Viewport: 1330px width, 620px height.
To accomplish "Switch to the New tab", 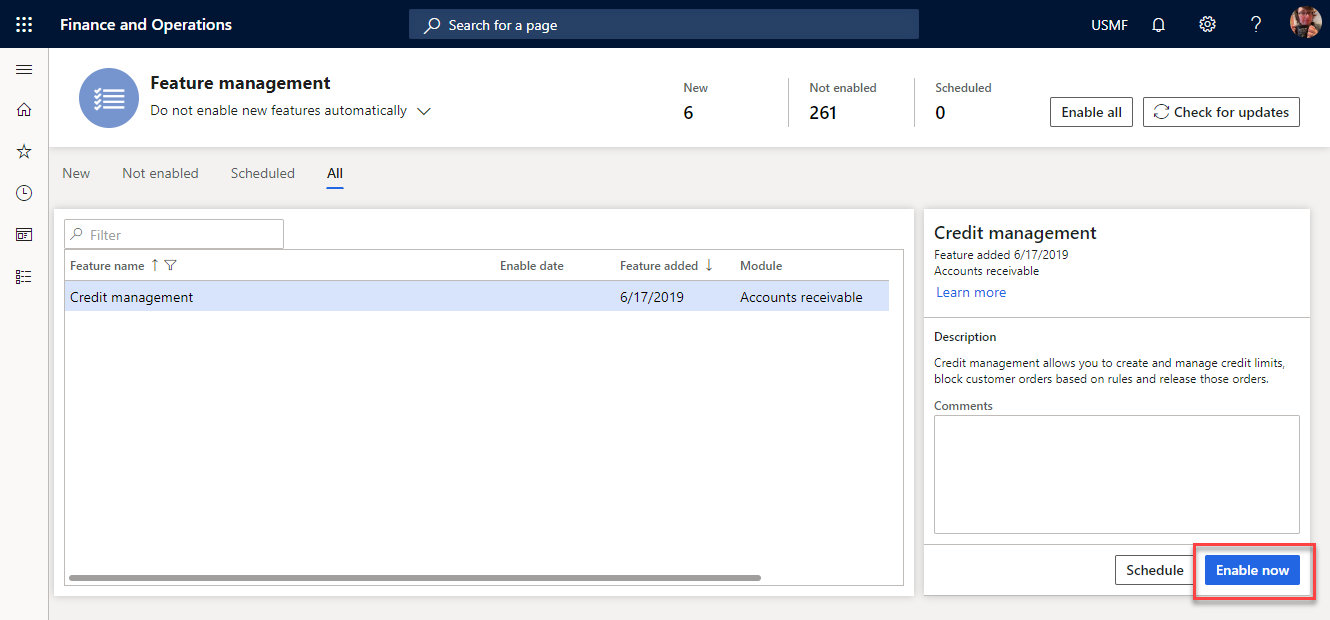I will (76, 173).
